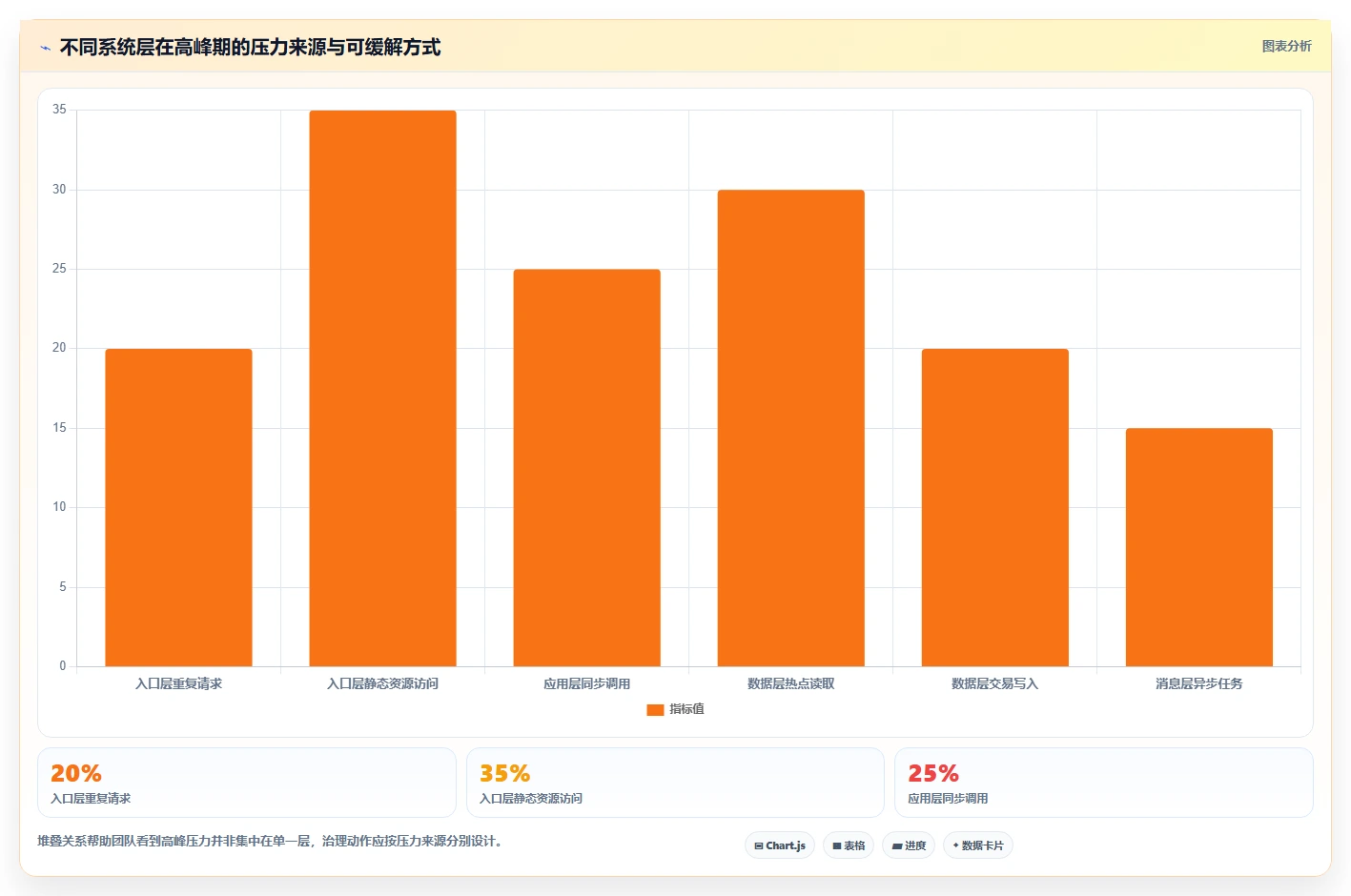Screen dimensions: 1351x896
Task: Click the 20% value in the first card
Action: 76,773
